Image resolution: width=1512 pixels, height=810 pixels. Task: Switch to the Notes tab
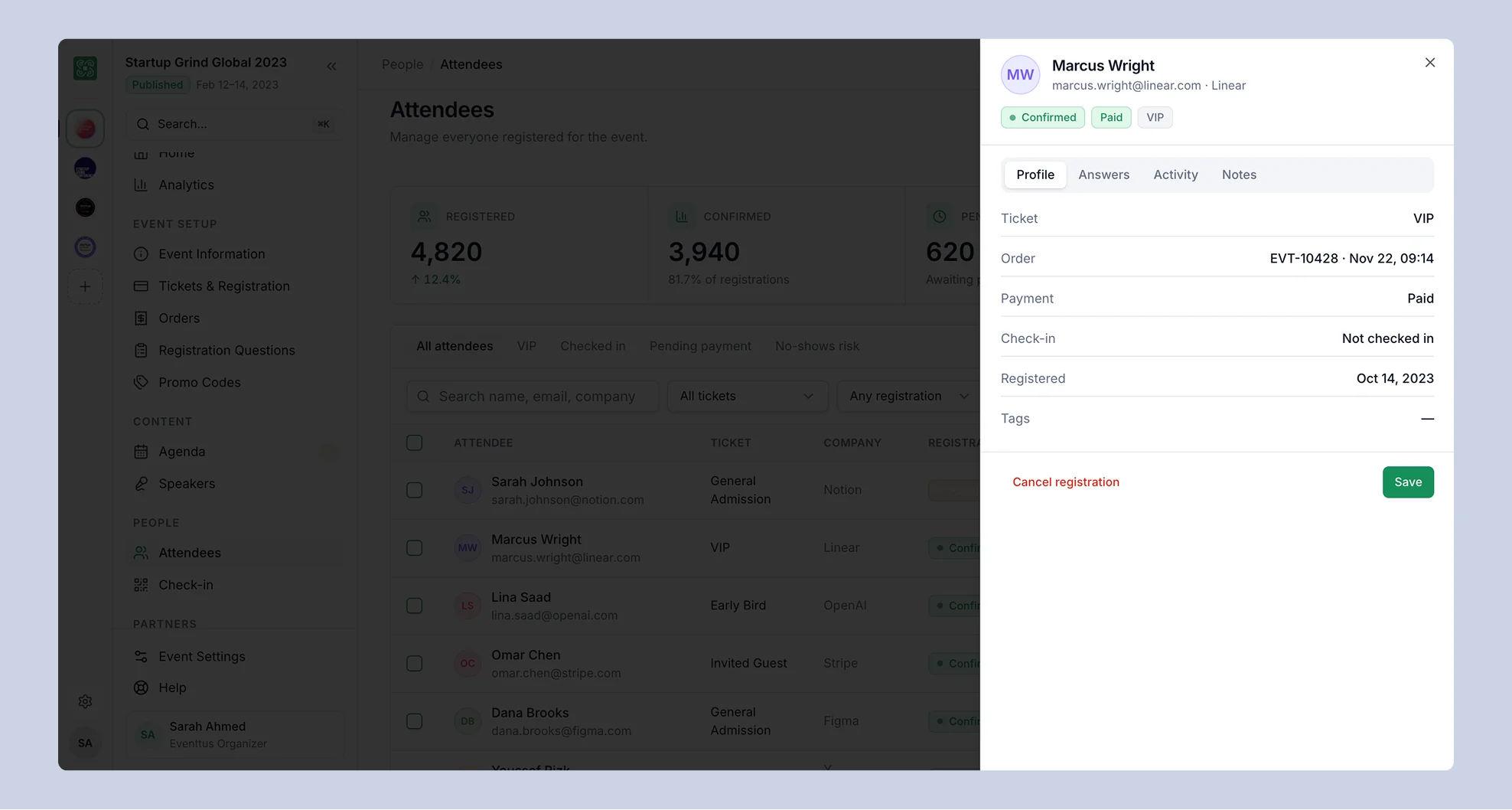[x=1239, y=175]
